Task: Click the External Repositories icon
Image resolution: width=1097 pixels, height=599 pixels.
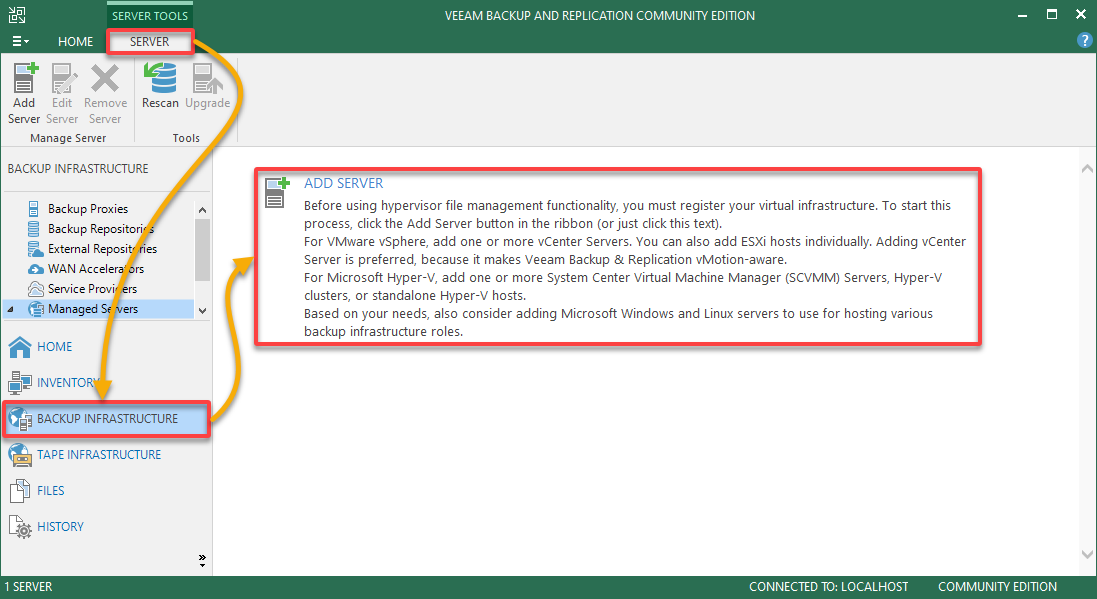Action: (x=35, y=248)
